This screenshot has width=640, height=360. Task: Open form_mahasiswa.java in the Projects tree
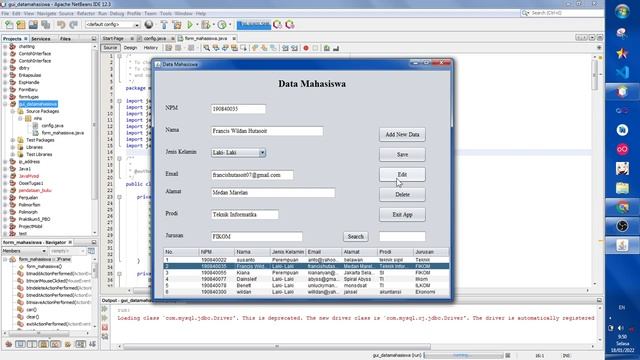[x=62, y=133]
